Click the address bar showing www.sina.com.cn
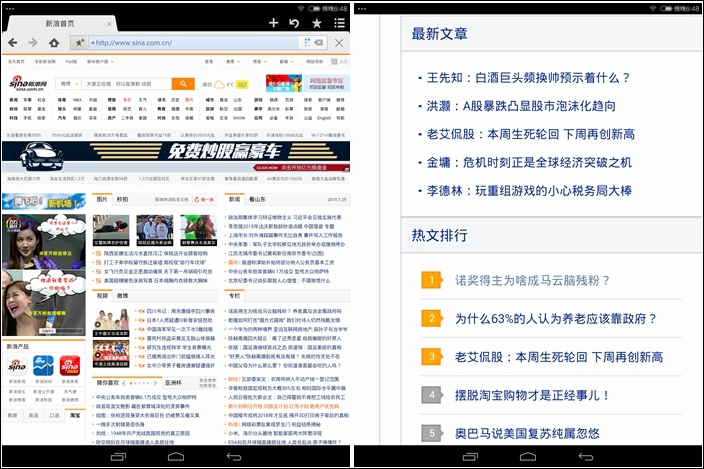 pos(193,43)
